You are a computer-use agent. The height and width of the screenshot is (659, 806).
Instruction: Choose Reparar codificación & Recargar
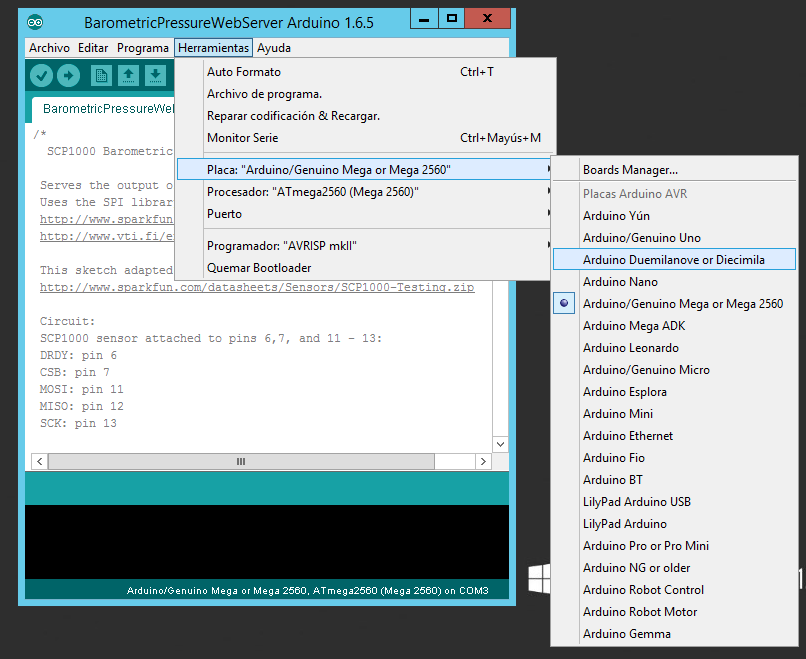pos(363,116)
